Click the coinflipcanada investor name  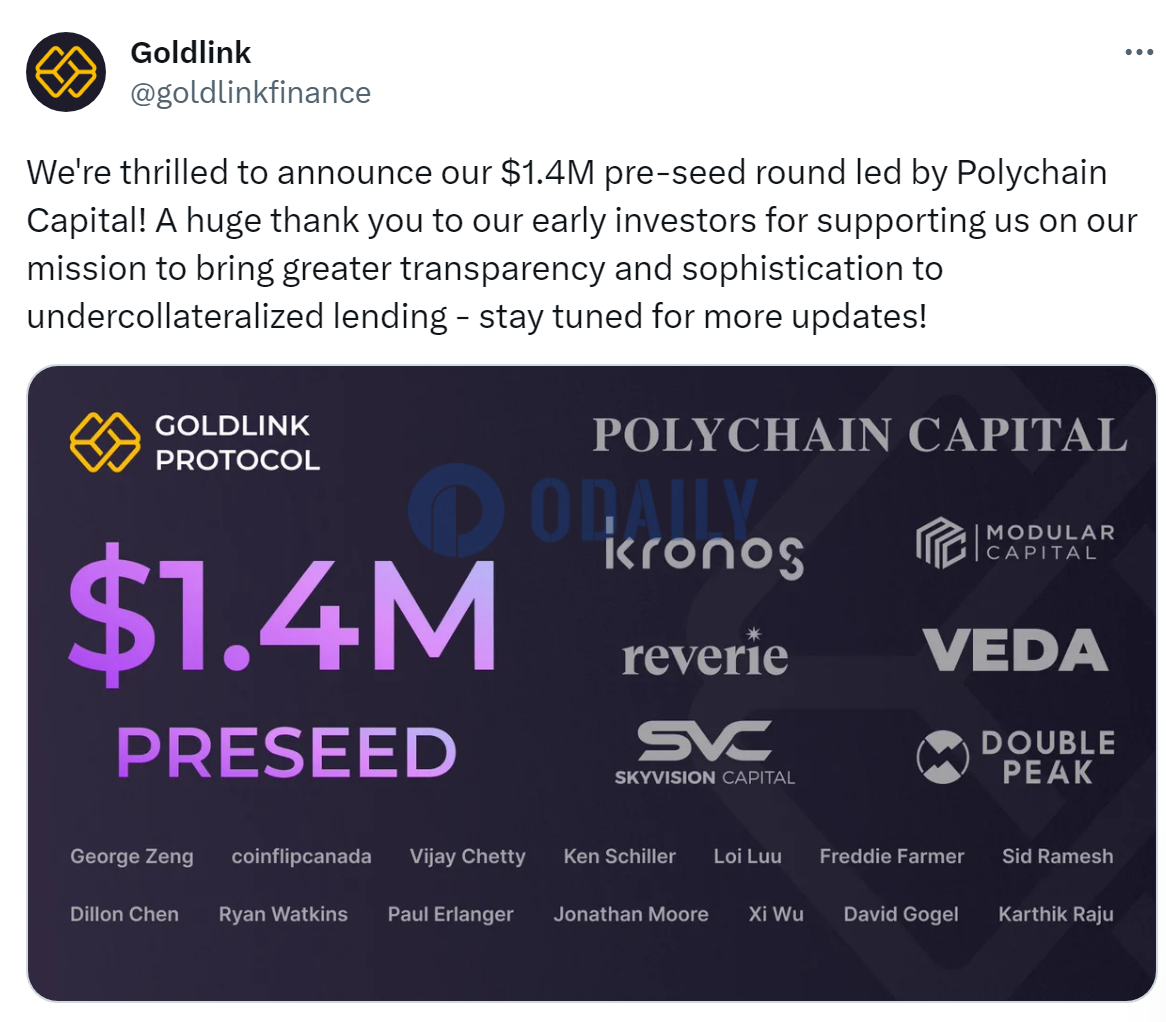pyautogui.click(x=301, y=856)
